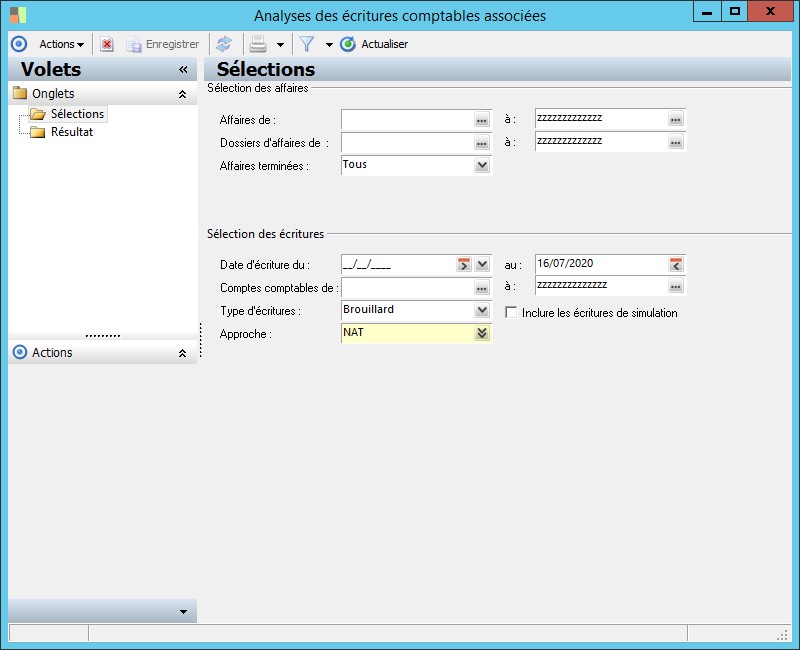The image size is (800, 650).
Task: Click the blue circle Actions icon in toolbar
Action: tap(19, 44)
